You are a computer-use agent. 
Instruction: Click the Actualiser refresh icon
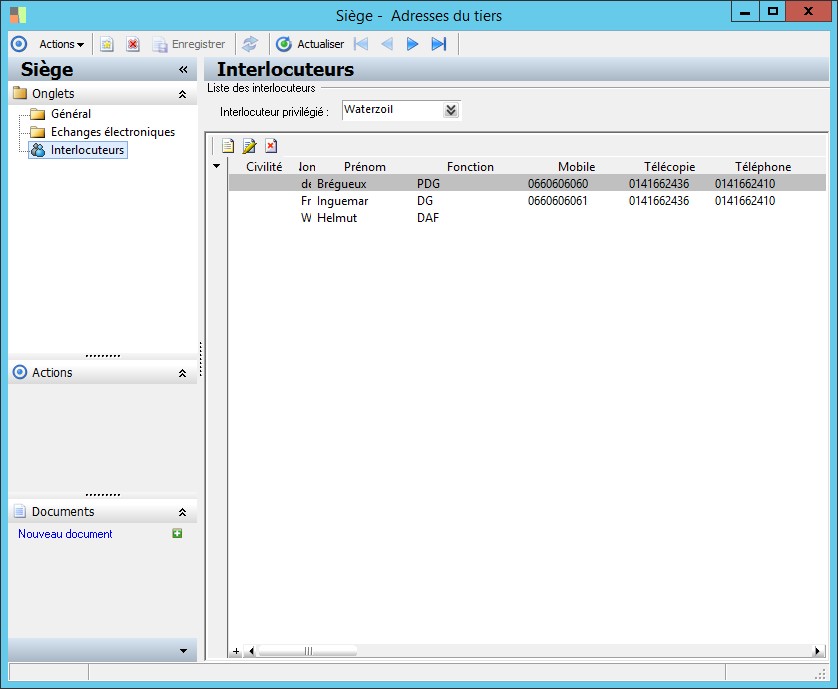point(284,44)
